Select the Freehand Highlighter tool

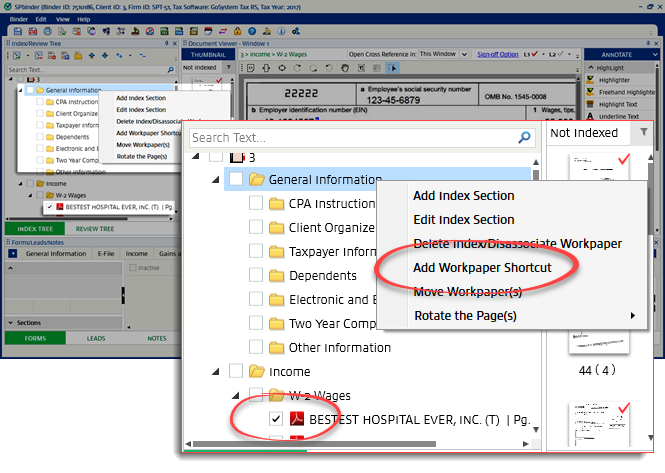pos(625,91)
